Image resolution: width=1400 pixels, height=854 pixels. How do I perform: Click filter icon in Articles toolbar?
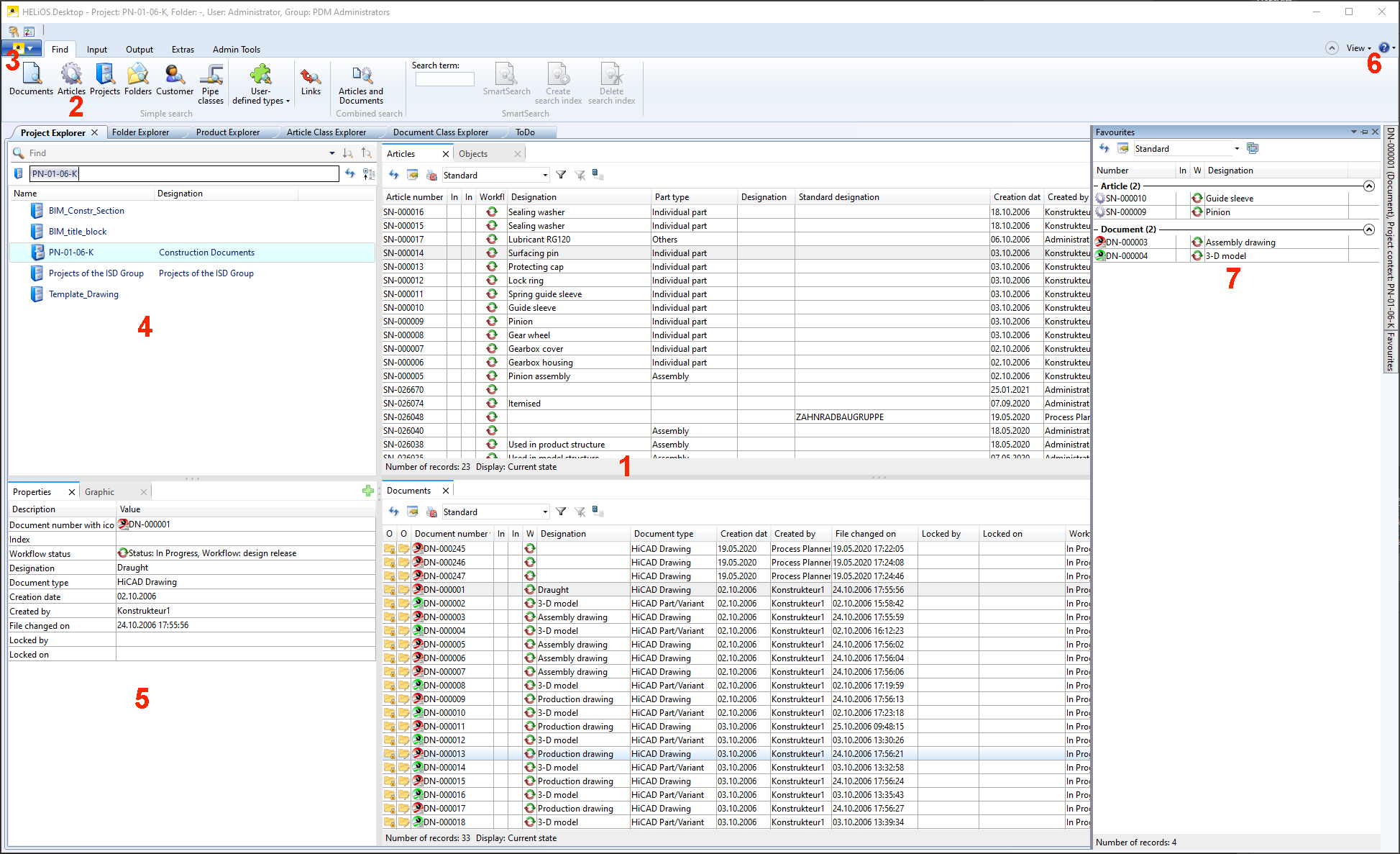point(561,175)
